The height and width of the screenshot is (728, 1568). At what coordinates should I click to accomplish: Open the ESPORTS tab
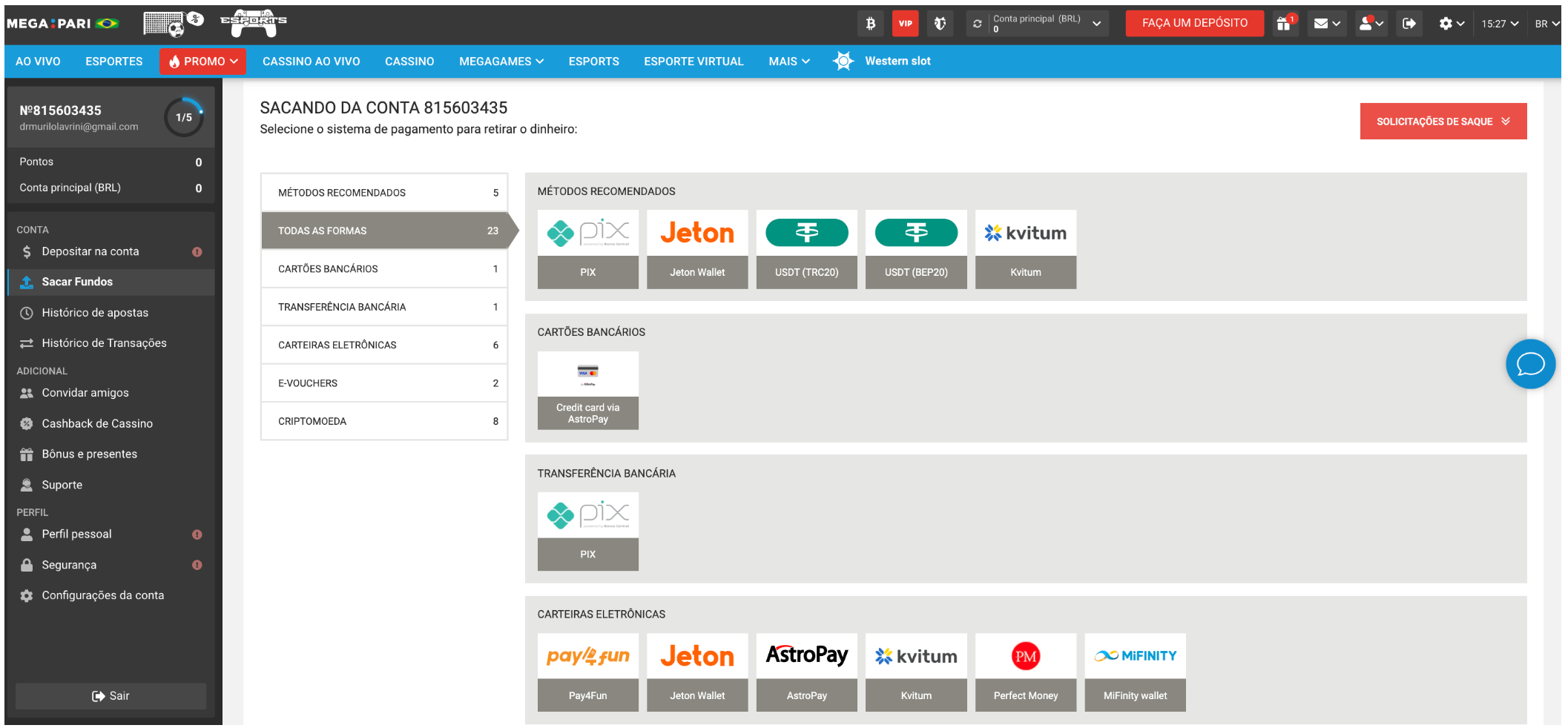[593, 62]
